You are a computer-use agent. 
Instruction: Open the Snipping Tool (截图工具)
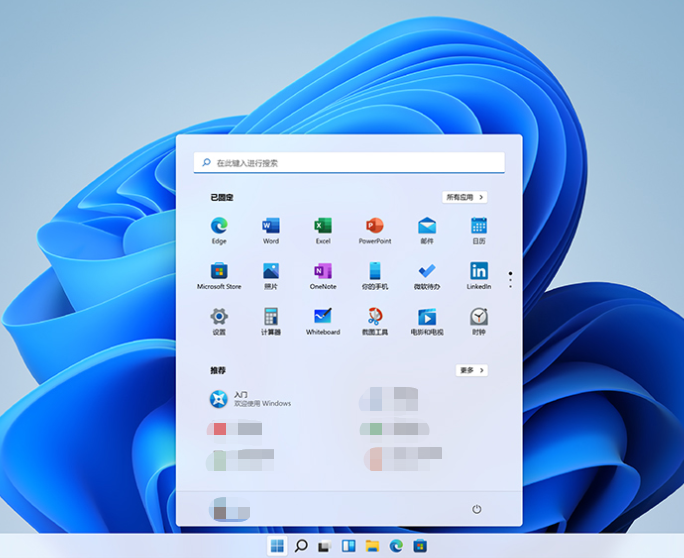click(x=375, y=322)
